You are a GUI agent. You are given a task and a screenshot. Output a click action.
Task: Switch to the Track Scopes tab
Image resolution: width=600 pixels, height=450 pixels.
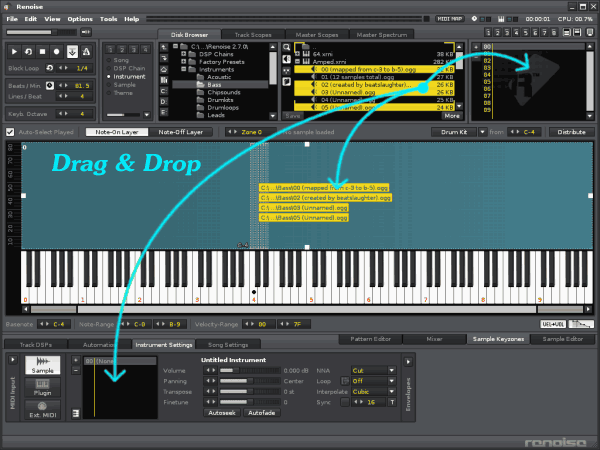pyautogui.click(x=253, y=34)
